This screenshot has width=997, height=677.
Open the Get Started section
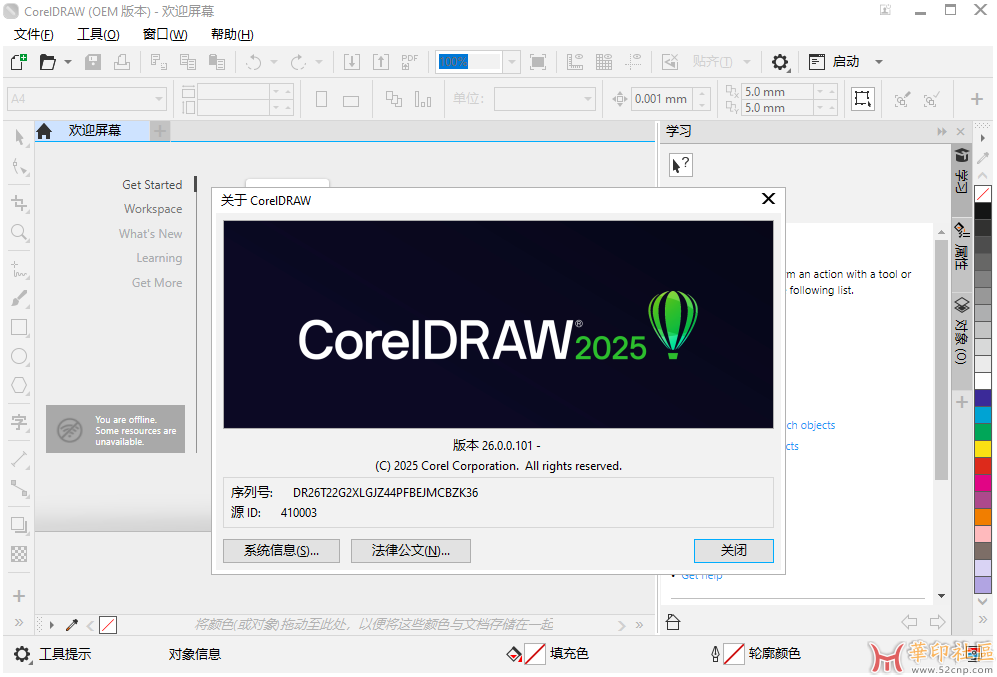coord(152,185)
